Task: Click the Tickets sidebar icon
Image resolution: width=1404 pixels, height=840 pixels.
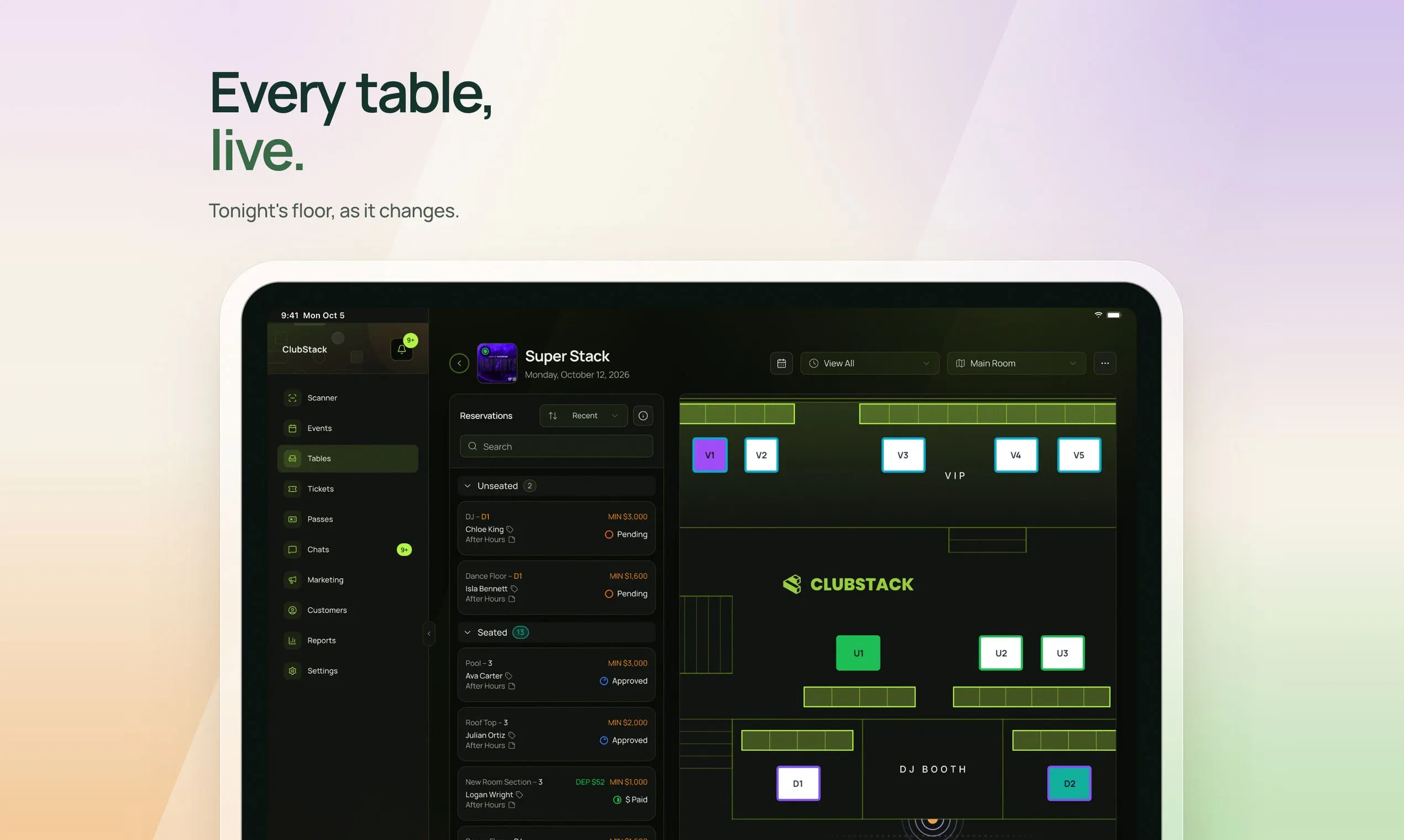Action: coord(292,489)
